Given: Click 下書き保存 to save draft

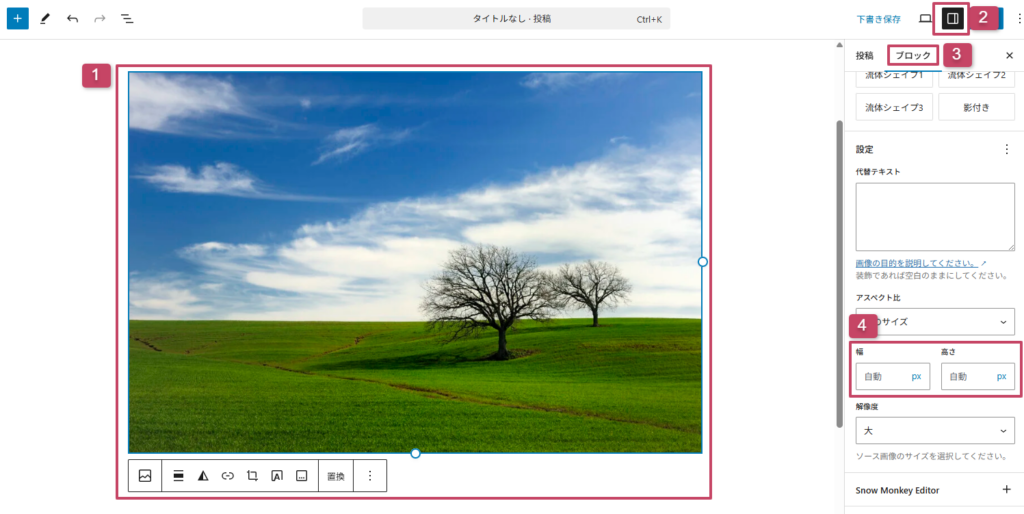Looking at the screenshot, I should [878, 19].
